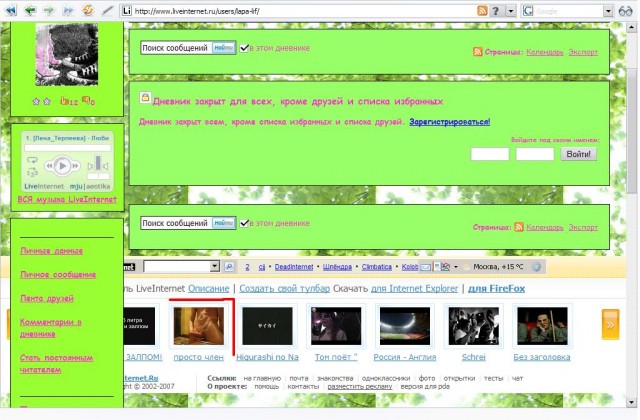Click the top 'Найти' search button

point(223,48)
